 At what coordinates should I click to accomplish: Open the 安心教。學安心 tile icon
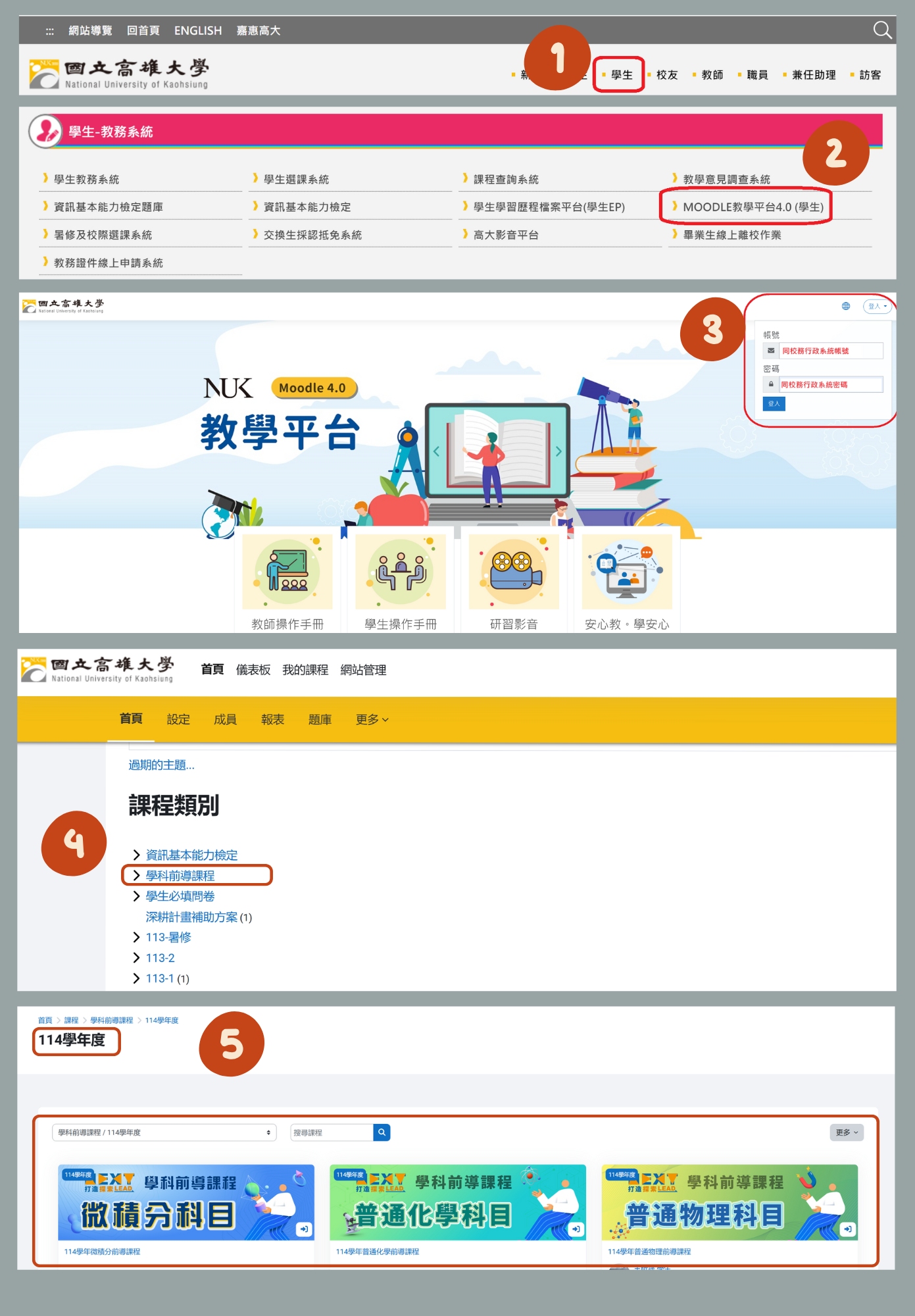tap(627, 571)
